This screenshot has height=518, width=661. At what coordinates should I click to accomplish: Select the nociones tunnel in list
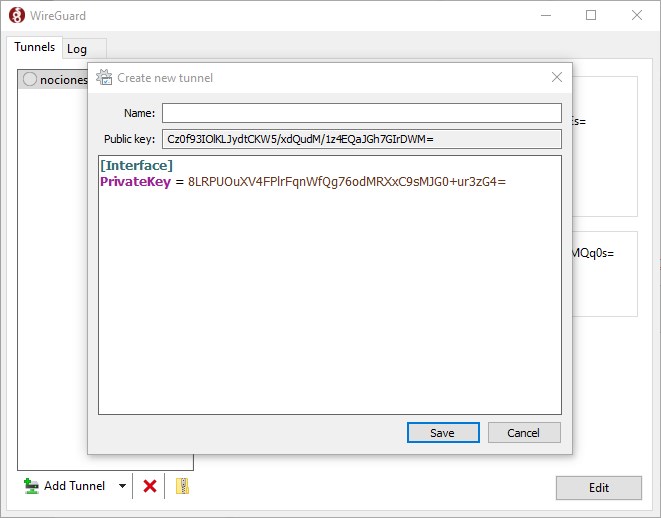coord(53,79)
